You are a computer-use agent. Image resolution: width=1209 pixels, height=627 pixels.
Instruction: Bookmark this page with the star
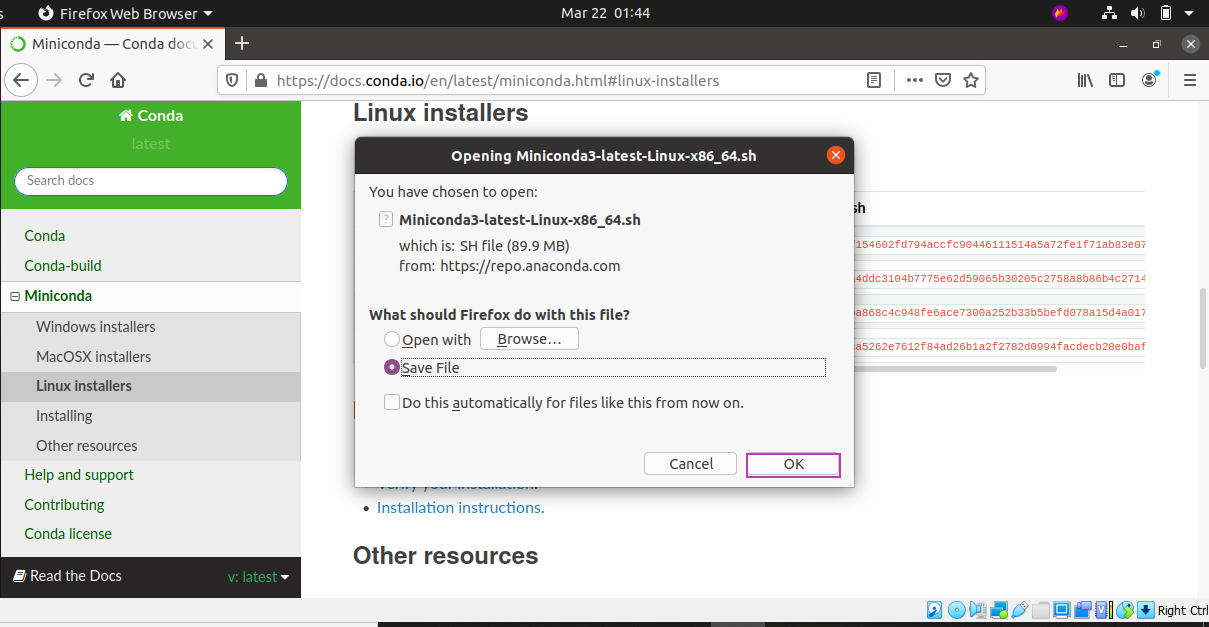coord(970,80)
